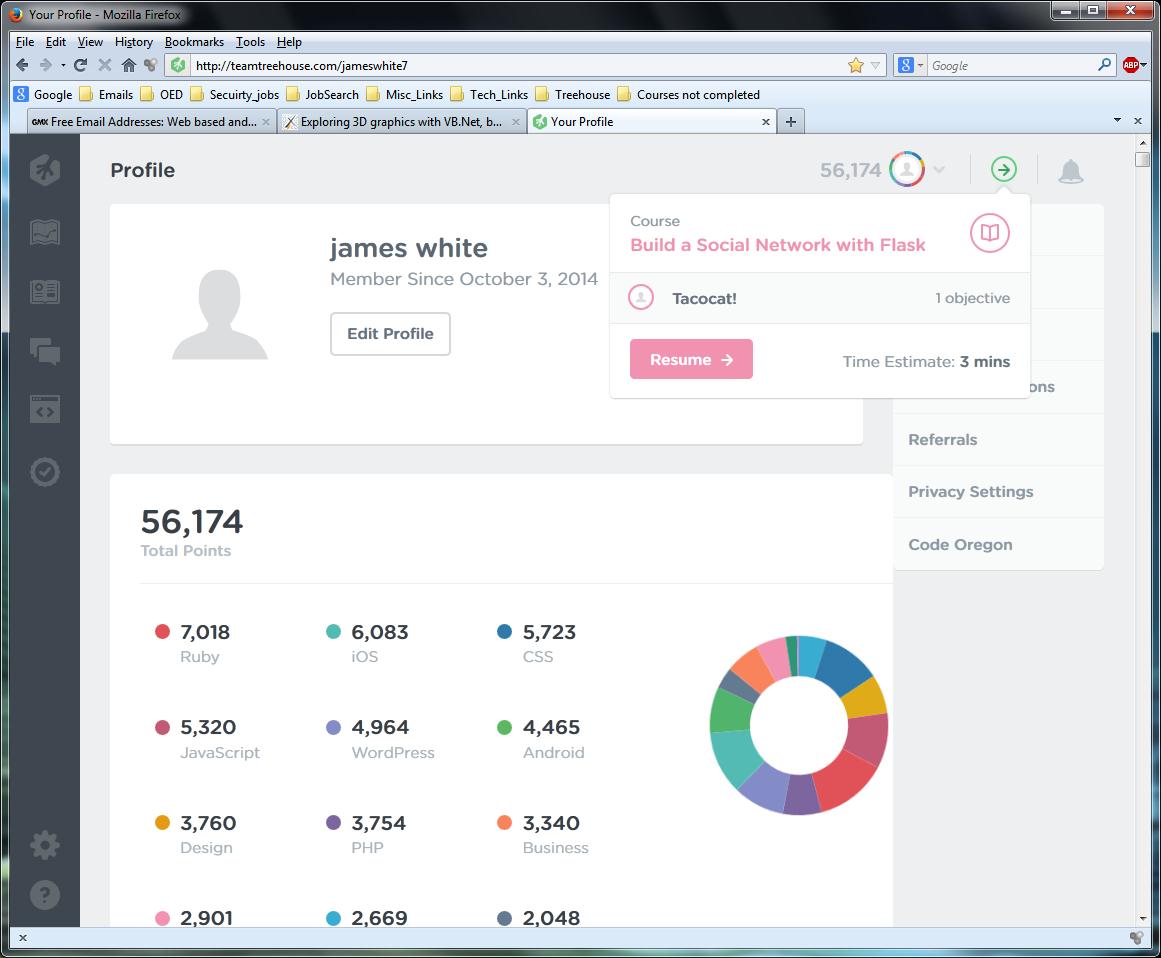Open the History menu
The image size is (1161, 958).
click(x=133, y=41)
